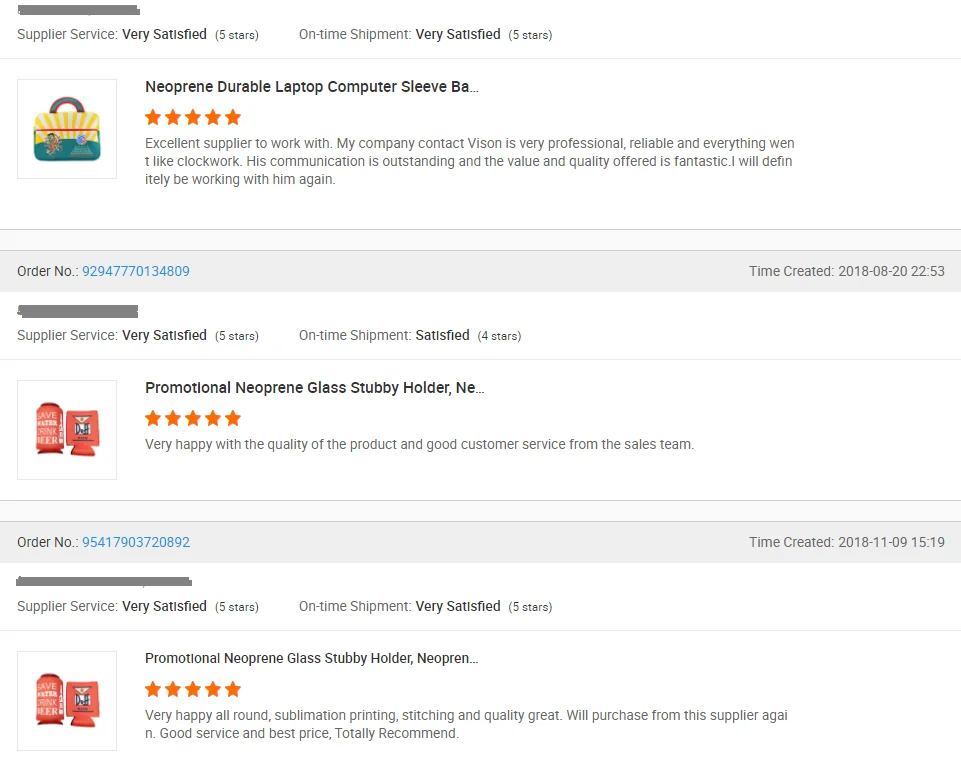The width and height of the screenshot is (961, 766).
Task: Click the fifth star of the laptop sleeve review rating
Action: point(233,117)
